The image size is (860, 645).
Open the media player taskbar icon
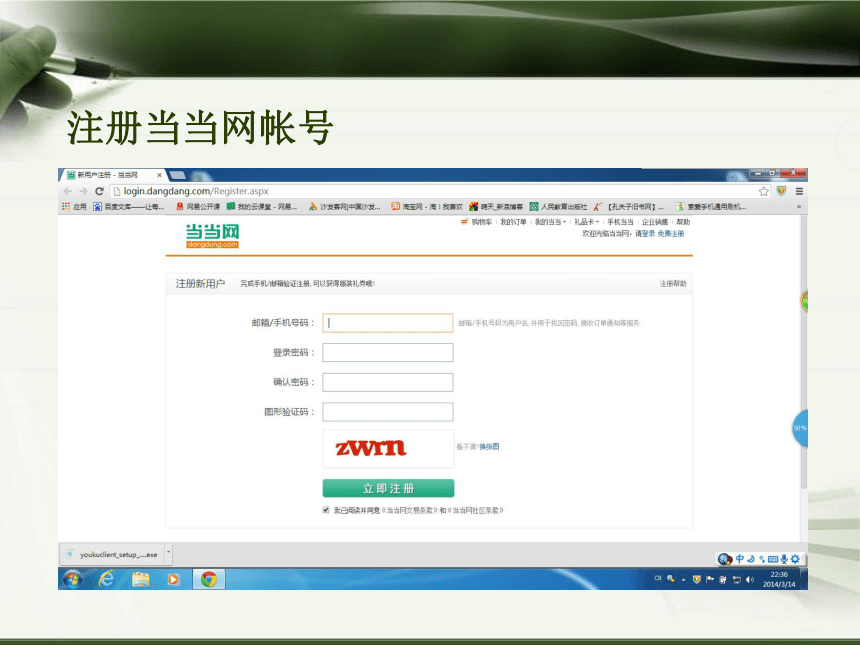174,579
